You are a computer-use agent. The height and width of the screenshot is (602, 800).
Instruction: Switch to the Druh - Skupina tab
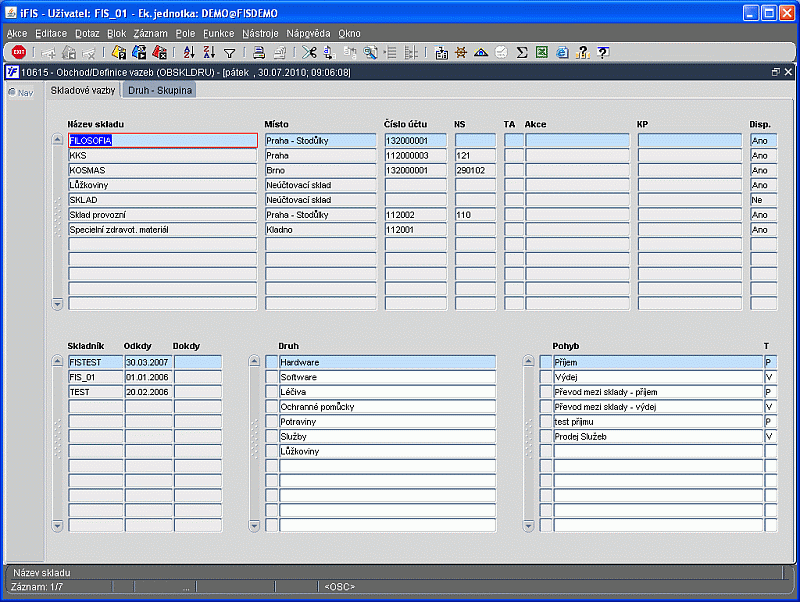[x=160, y=90]
